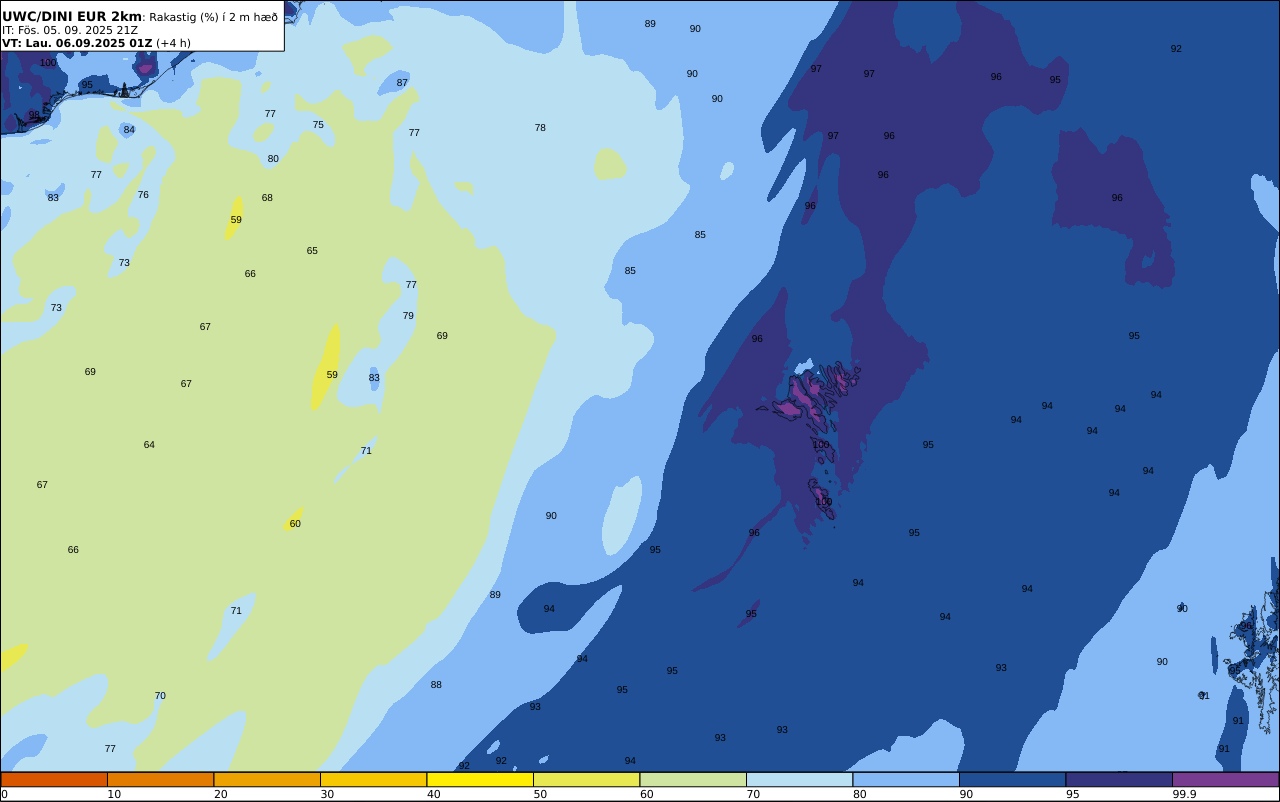Click the humidity value 75 on the map
Screen dimensions: 1280x802
tap(318, 125)
